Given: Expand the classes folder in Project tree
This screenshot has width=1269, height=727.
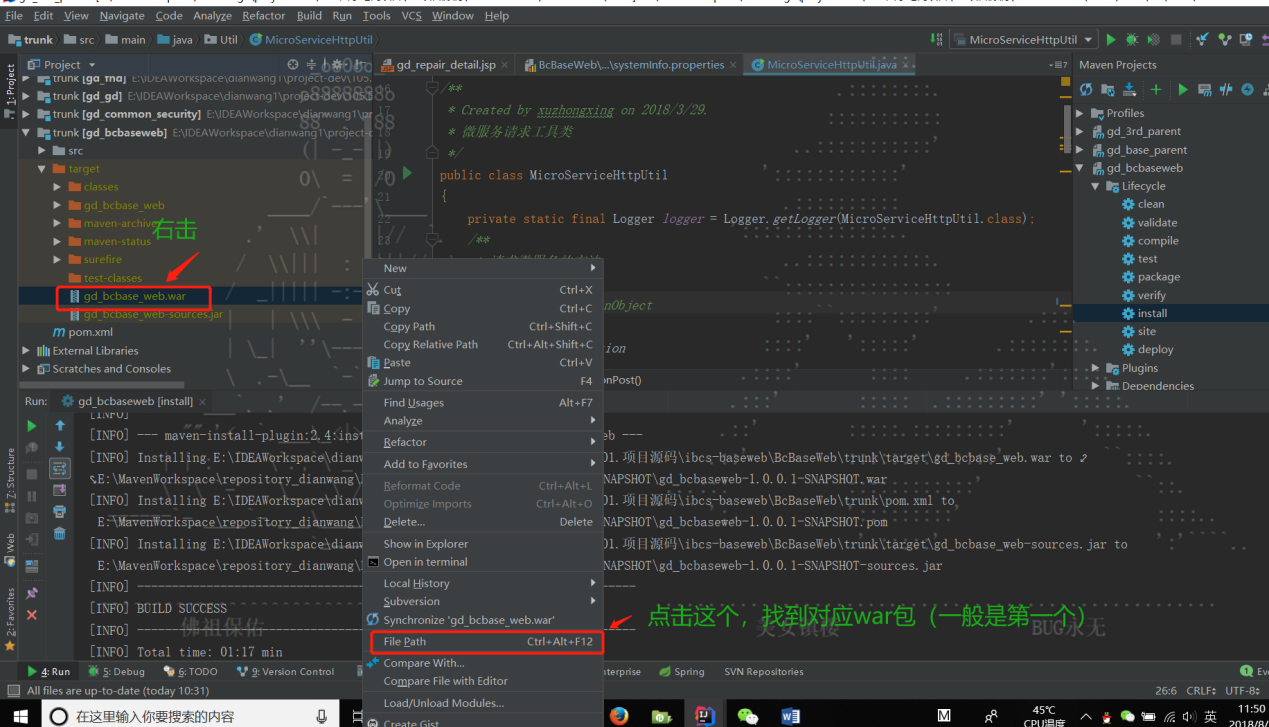Looking at the screenshot, I should [57, 187].
